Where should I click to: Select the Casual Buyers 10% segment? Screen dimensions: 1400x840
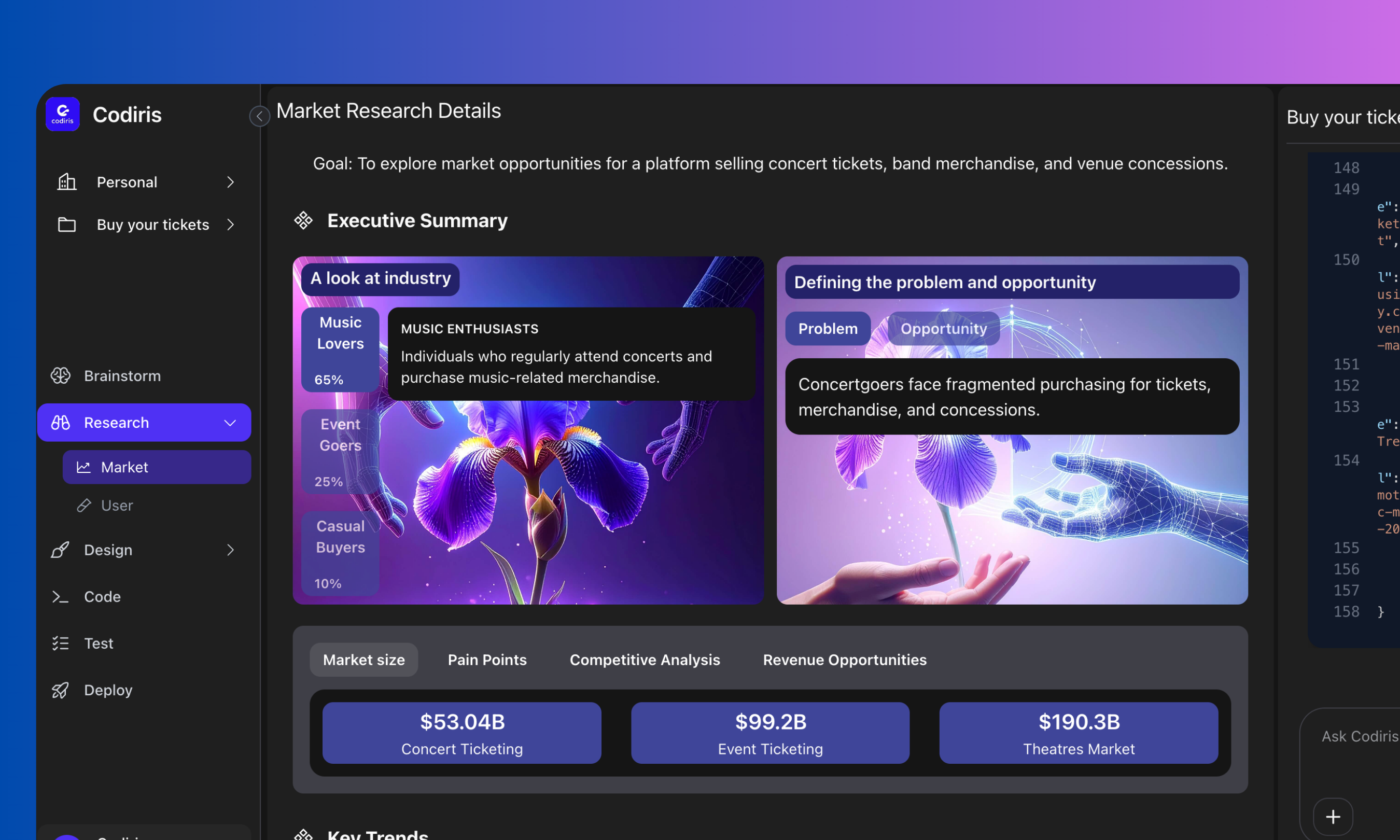pos(340,554)
